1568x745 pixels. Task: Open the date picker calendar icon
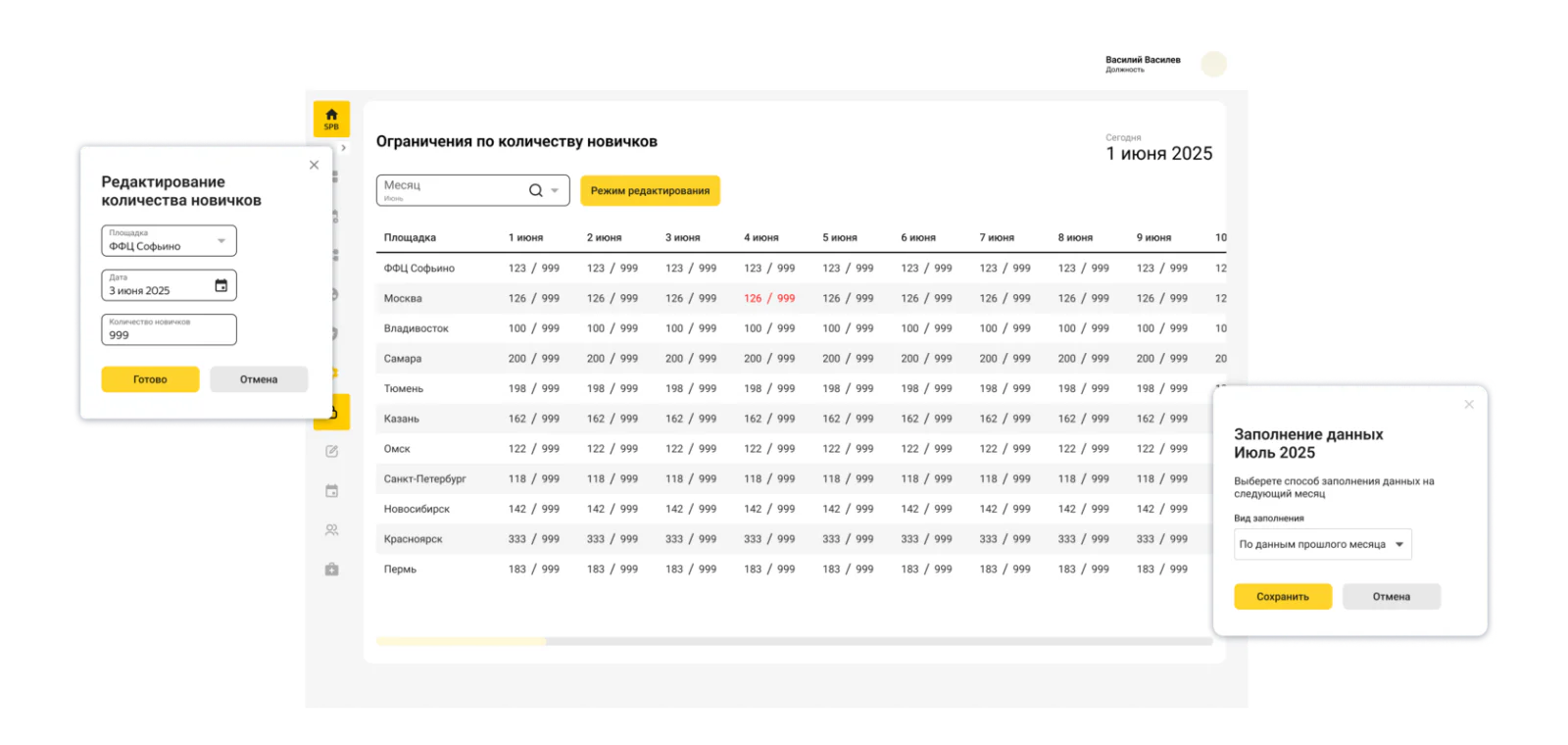coord(221,285)
